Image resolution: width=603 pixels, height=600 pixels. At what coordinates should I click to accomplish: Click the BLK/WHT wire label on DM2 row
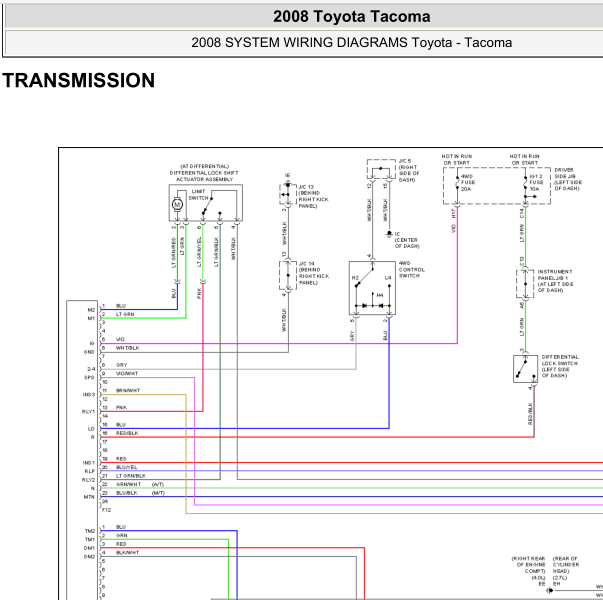point(128,552)
